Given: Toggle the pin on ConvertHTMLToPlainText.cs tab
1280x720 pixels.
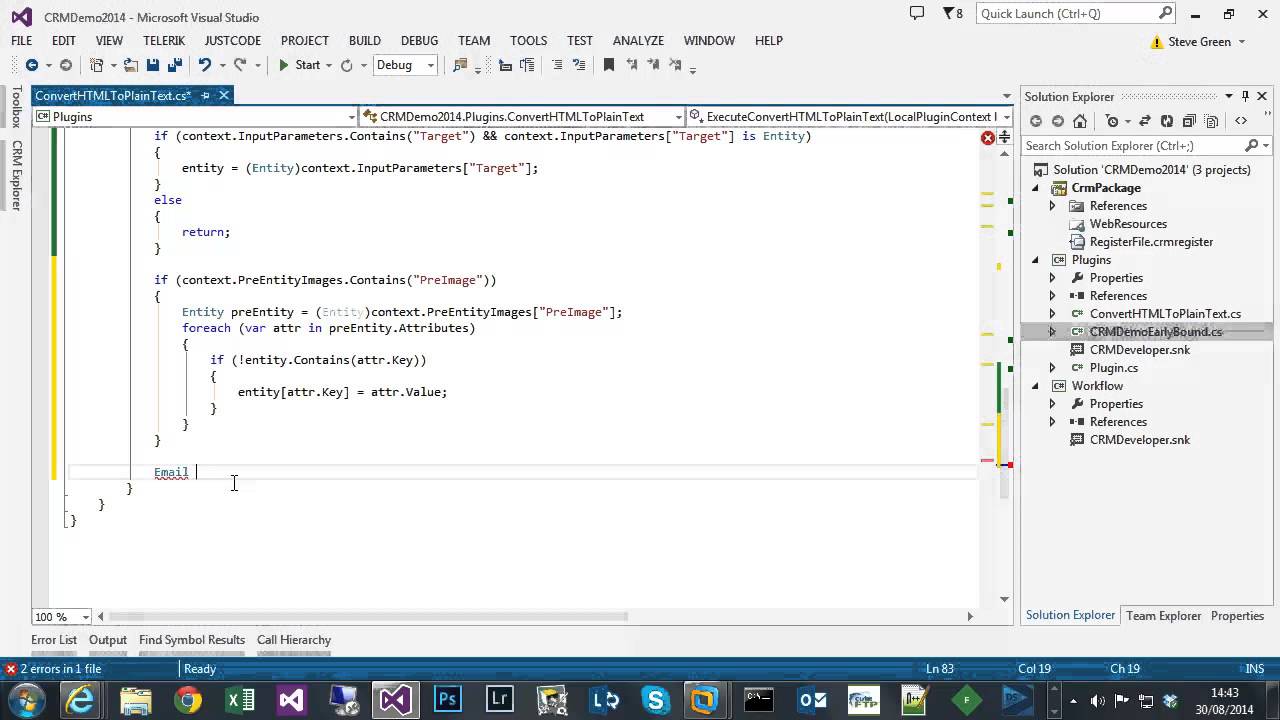Looking at the screenshot, I should coord(205,96).
